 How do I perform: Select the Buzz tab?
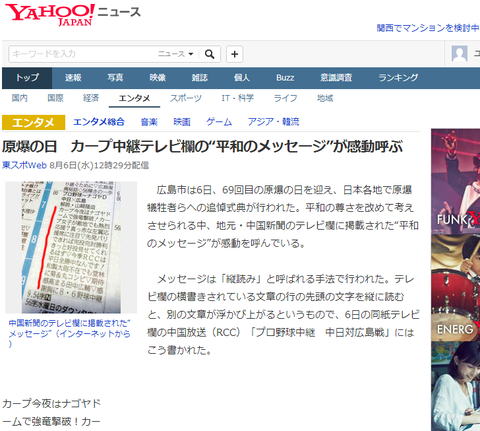click(x=285, y=78)
